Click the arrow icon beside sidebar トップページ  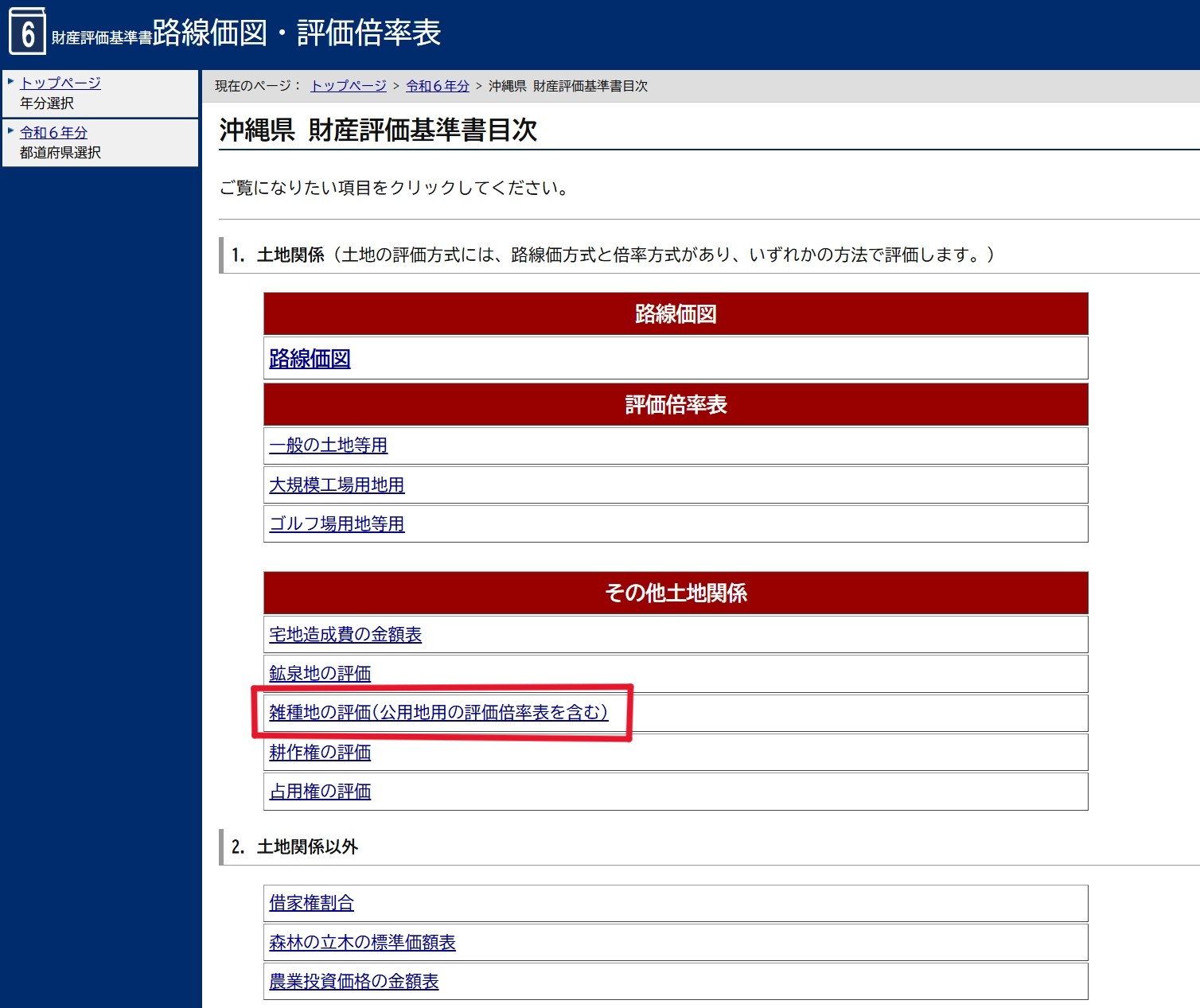(x=11, y=82)
